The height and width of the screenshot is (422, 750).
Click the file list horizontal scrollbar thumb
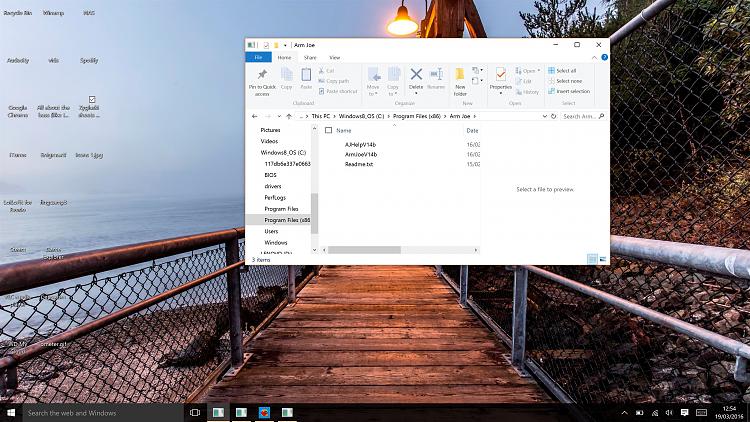point(364,250)
